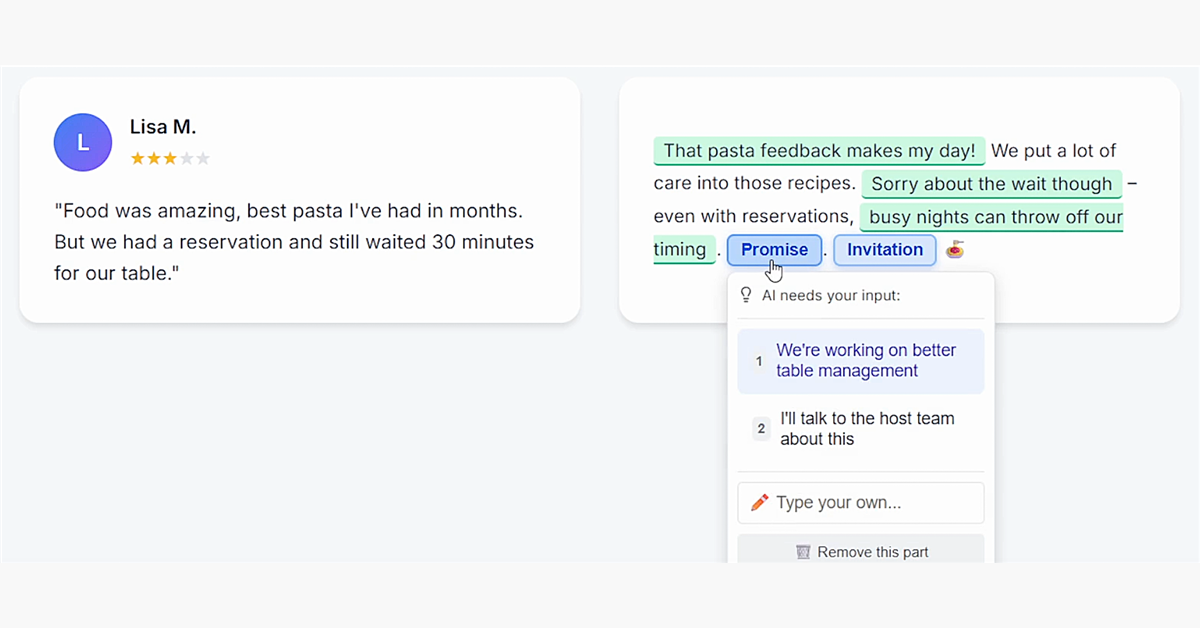
Task: Click Lisa M.'s circular avatar
Action: (82, 142)
